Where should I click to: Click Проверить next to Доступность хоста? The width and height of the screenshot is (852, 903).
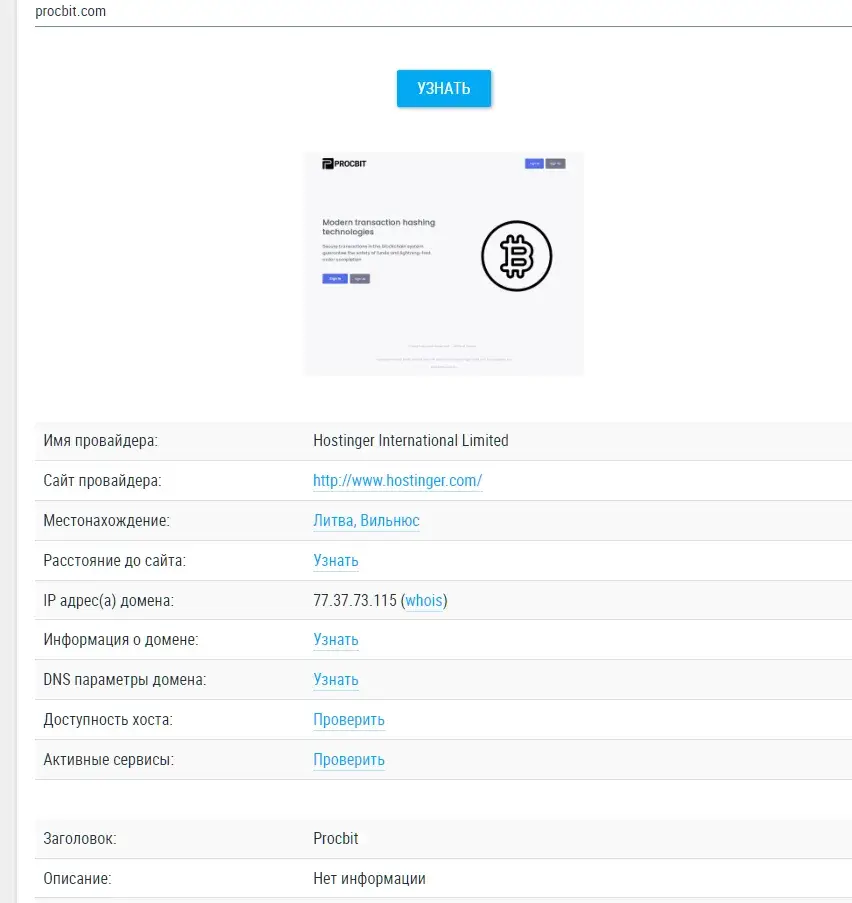[349, 720]
